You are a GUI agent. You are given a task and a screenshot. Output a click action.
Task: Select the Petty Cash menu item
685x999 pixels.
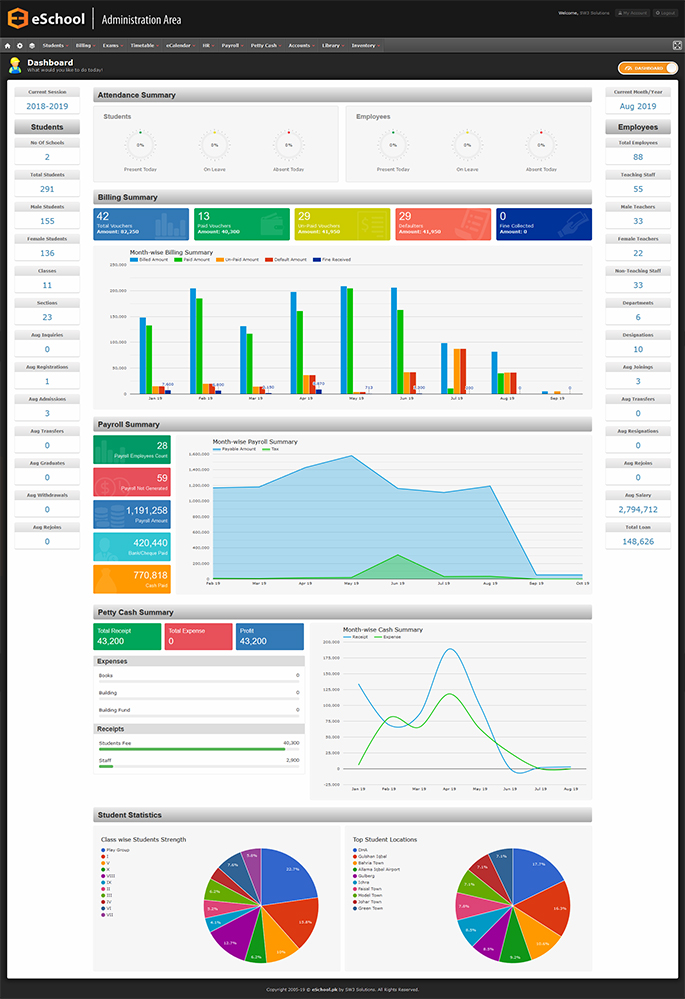click(265, 46)
